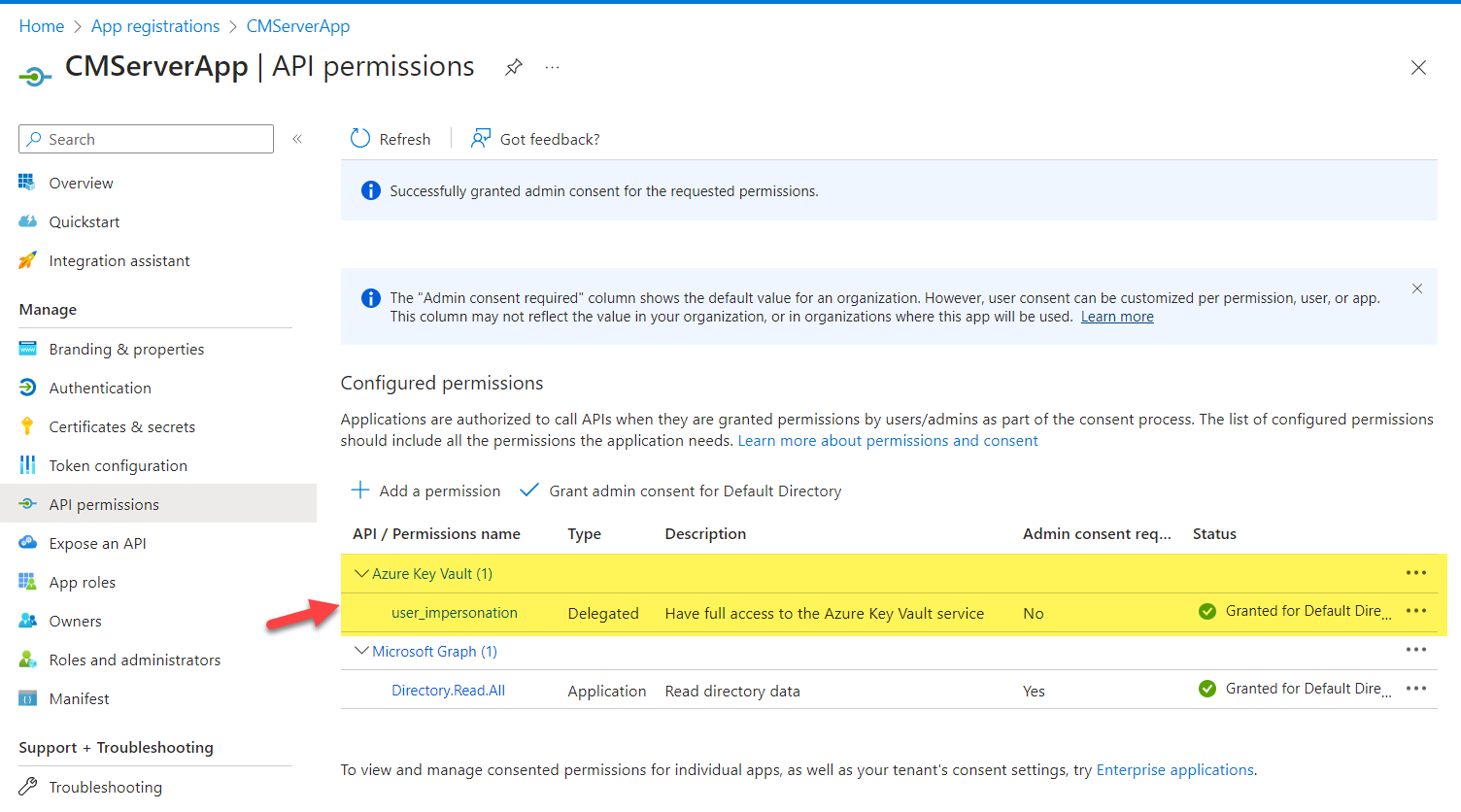Open Integration assistant
This screenshot has width=1461, height=812.
pyautogui.click(x=119, y=260)
